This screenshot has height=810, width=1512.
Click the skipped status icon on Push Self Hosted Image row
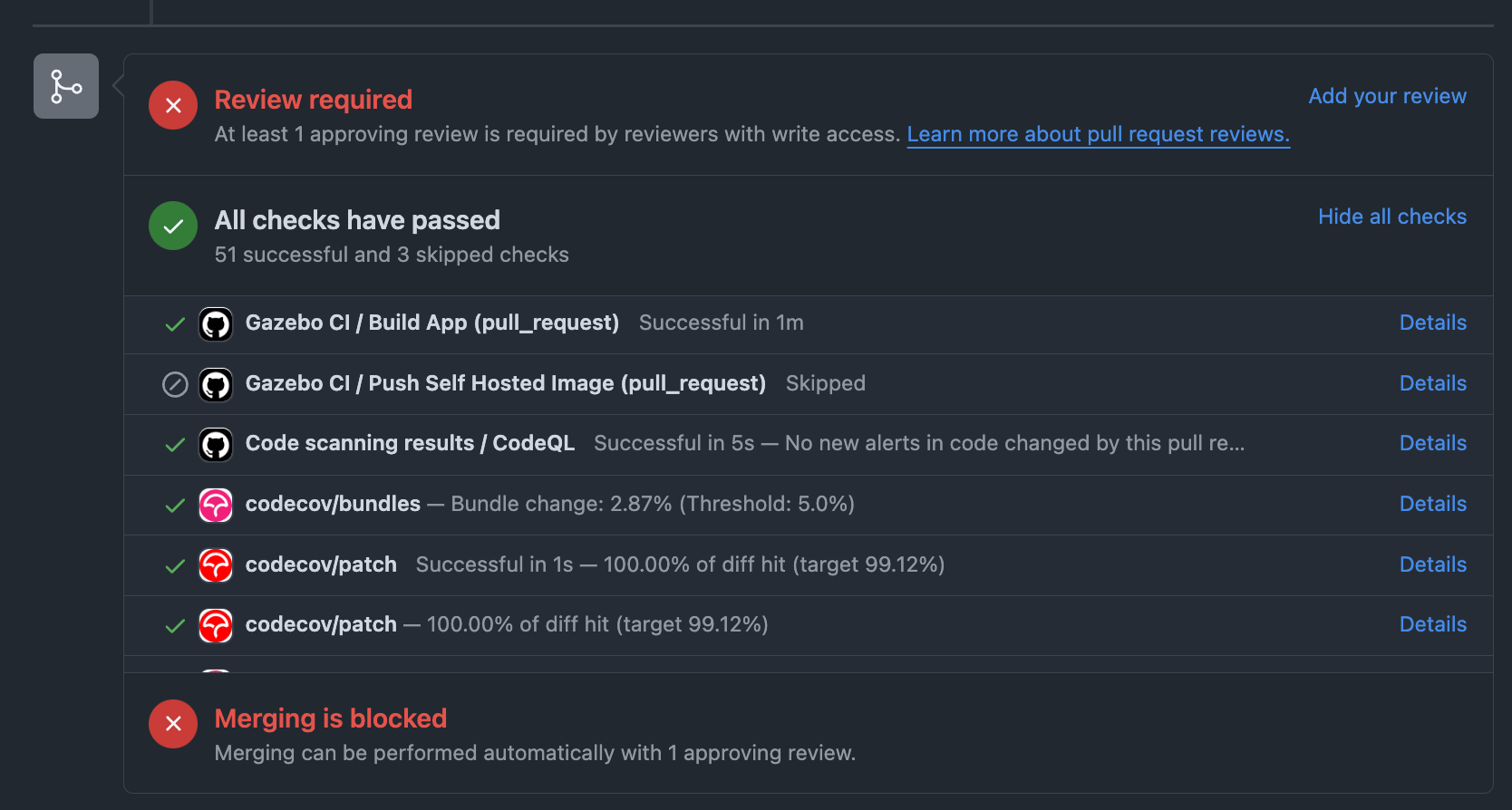coord(173,384)
